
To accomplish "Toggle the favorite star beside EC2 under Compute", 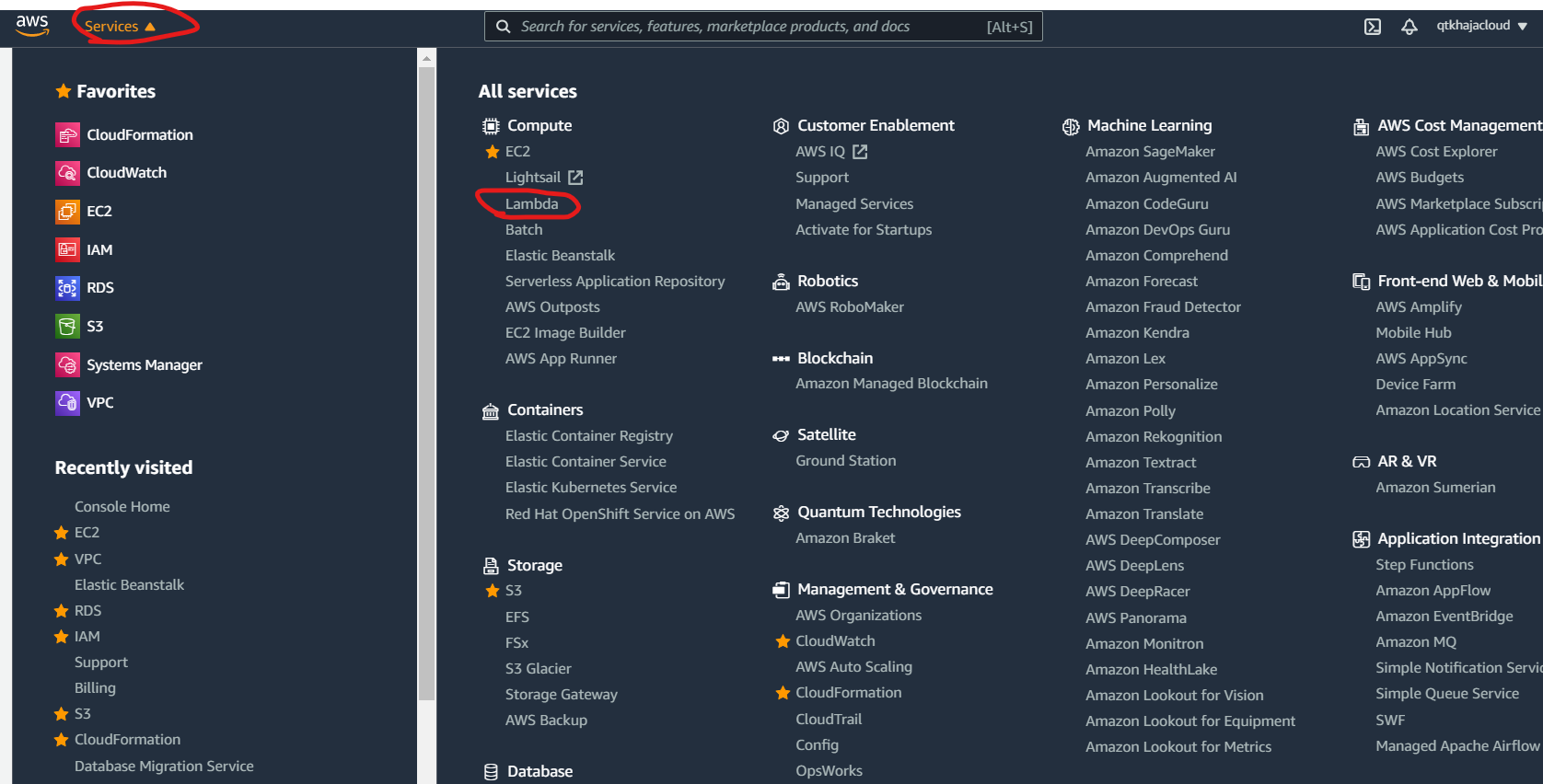I will tap(493, 152).
